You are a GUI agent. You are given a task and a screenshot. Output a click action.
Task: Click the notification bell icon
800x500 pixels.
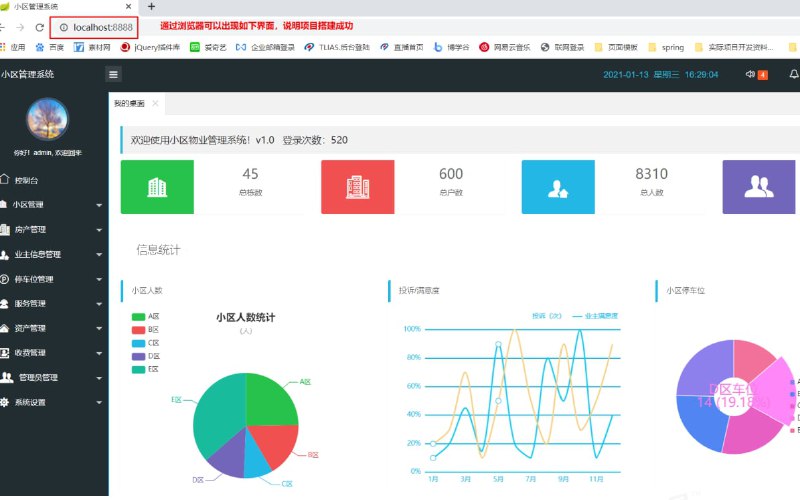[794, 74]
